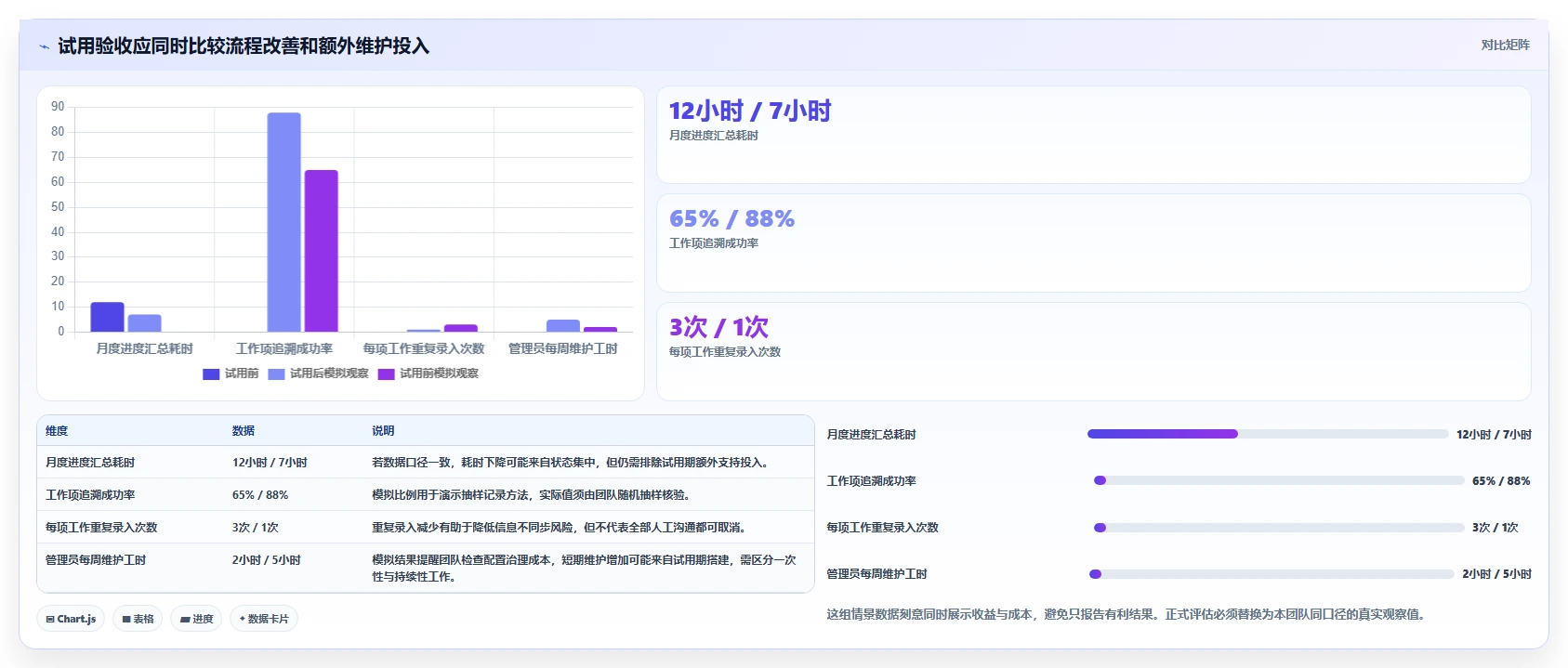Click the 维度 column header
The width and height of the screenshot is (1568, 668).
coord(57,431)
